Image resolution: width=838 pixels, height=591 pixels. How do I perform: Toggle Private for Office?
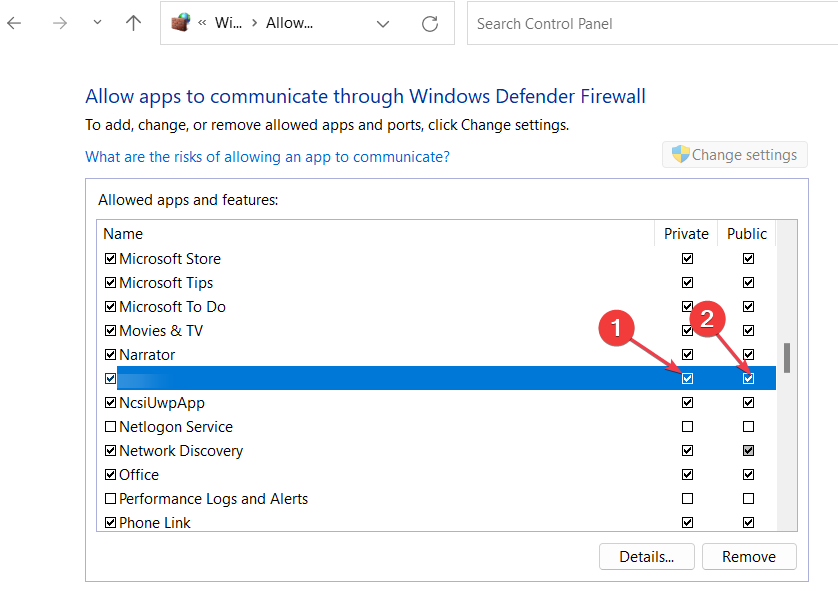[687, 475]
